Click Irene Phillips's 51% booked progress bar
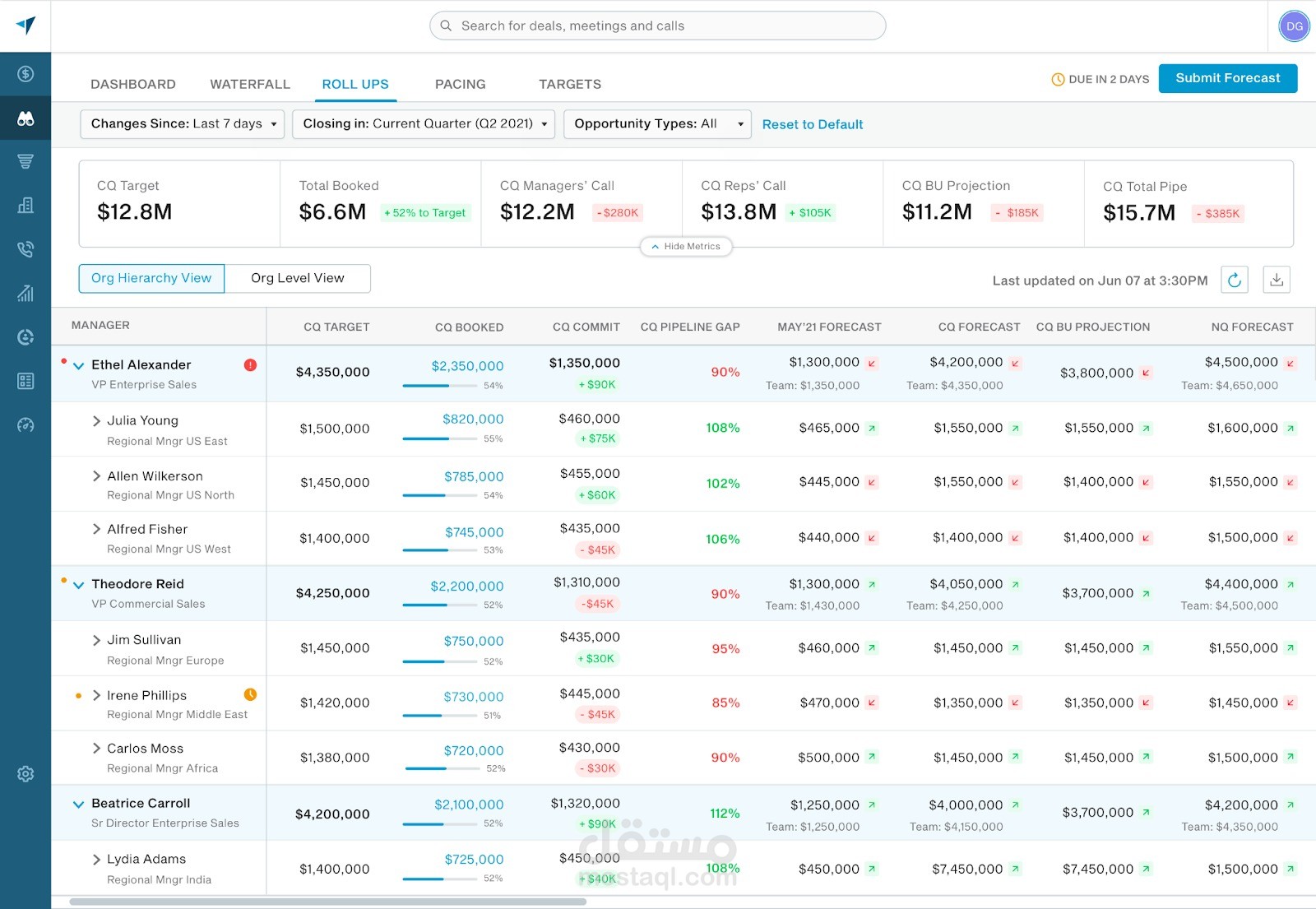Image resolution: width=1316 pixels, height=909 pixels. [440, 716]
